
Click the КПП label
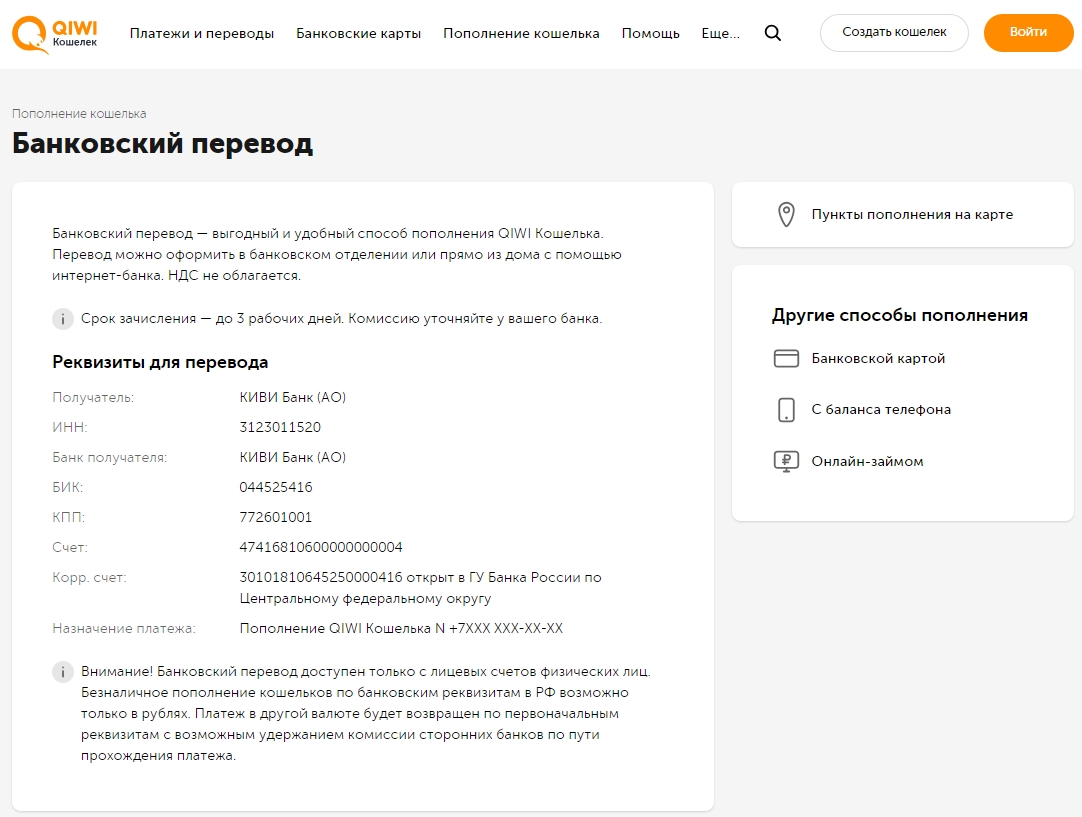click(69, 517)
